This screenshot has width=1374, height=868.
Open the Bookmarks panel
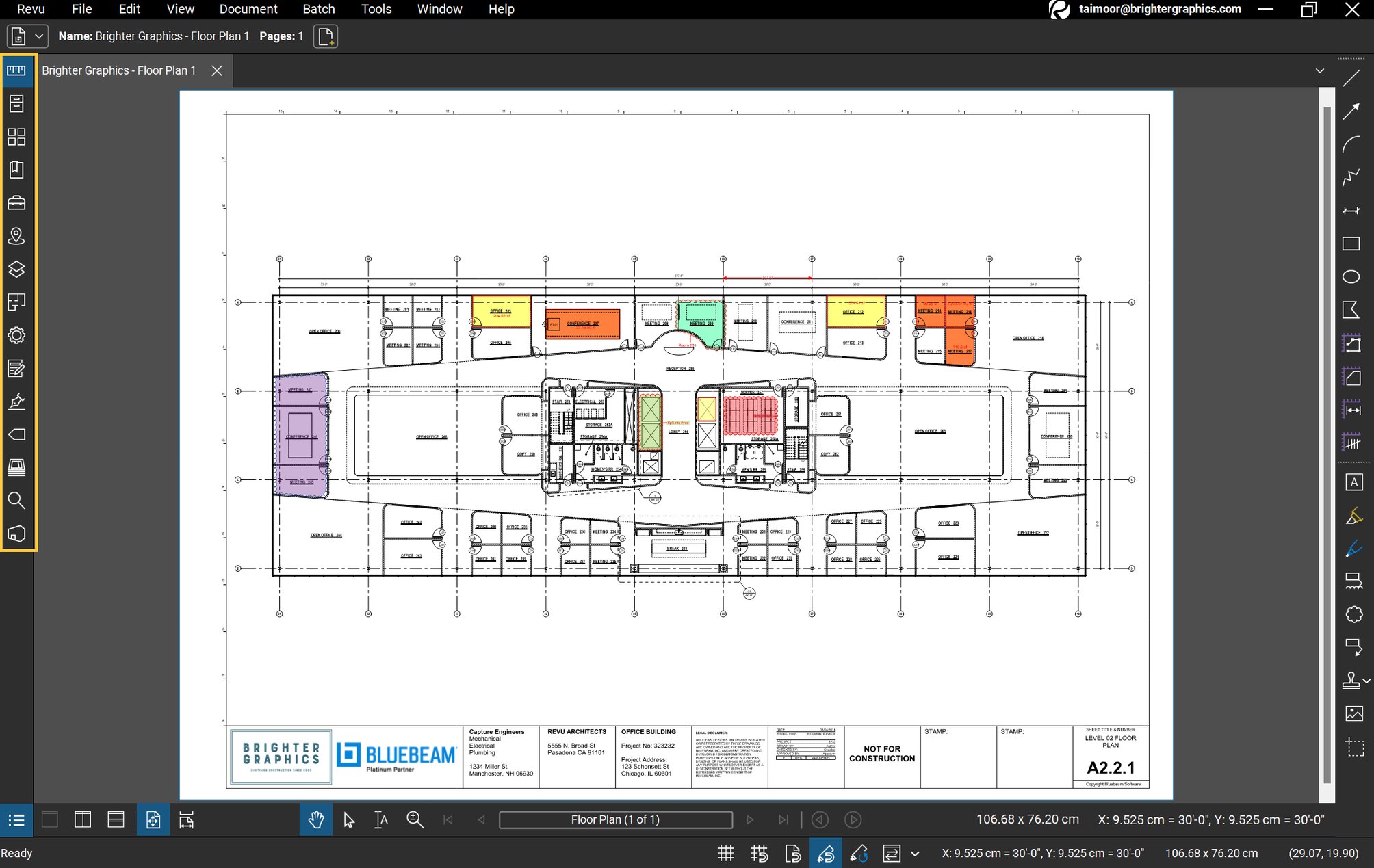point(16,170)
